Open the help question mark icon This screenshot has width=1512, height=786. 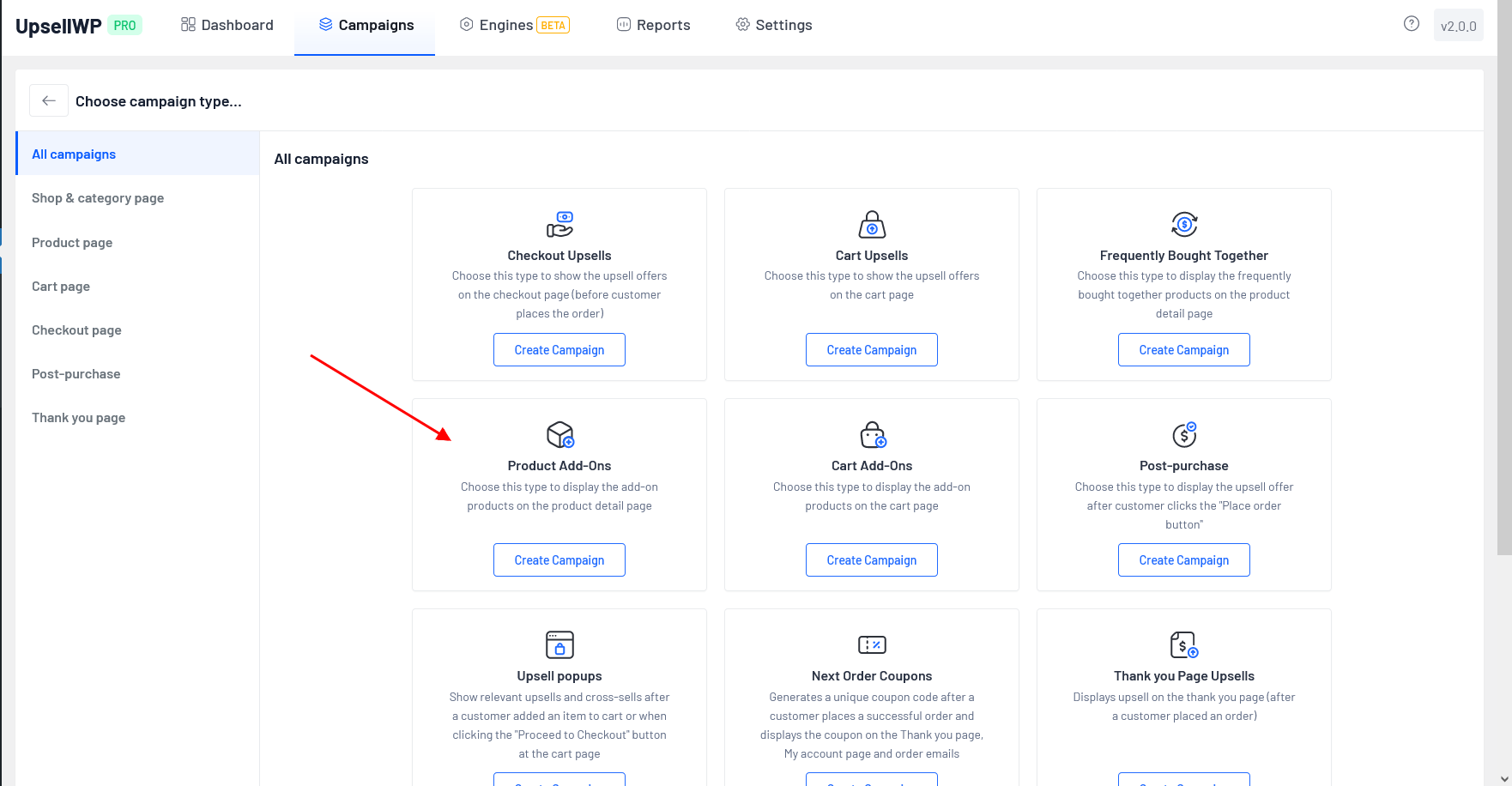pyautogui.click(x=1411, y=24)
